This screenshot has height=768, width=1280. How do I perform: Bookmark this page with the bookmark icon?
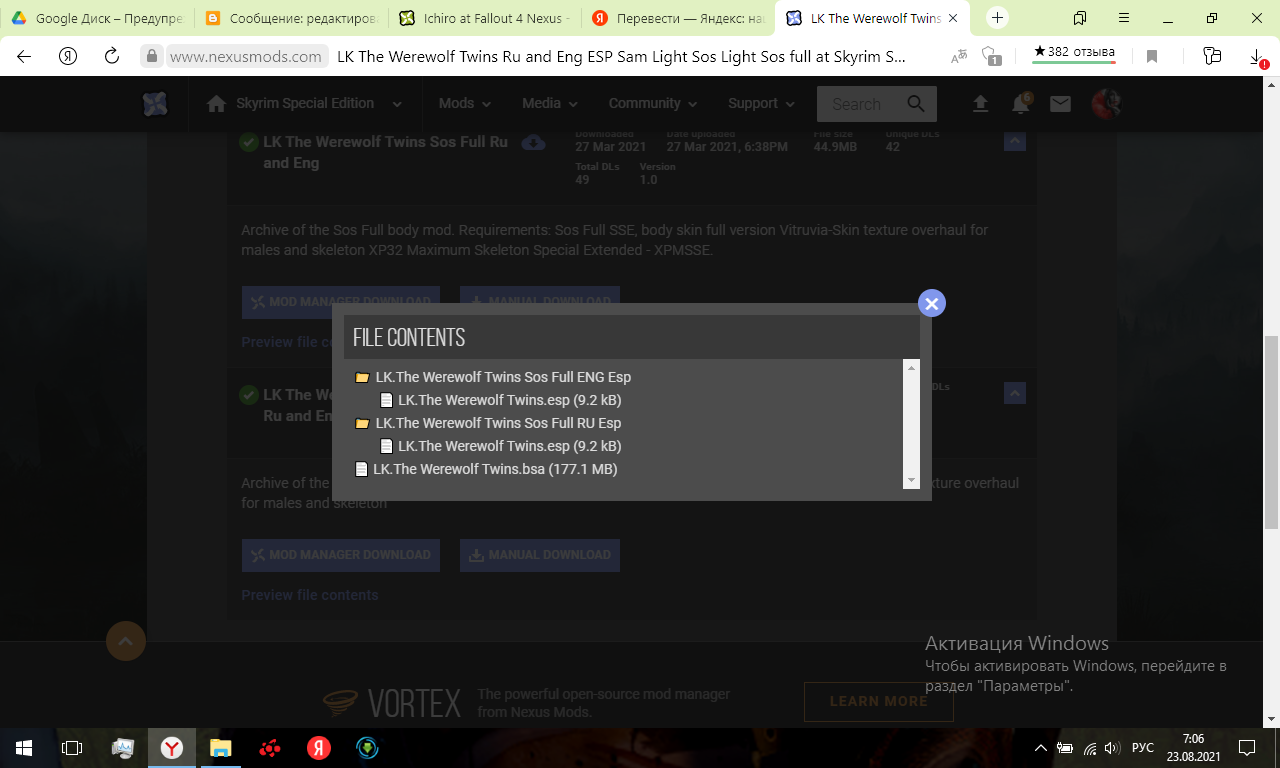1152,57
